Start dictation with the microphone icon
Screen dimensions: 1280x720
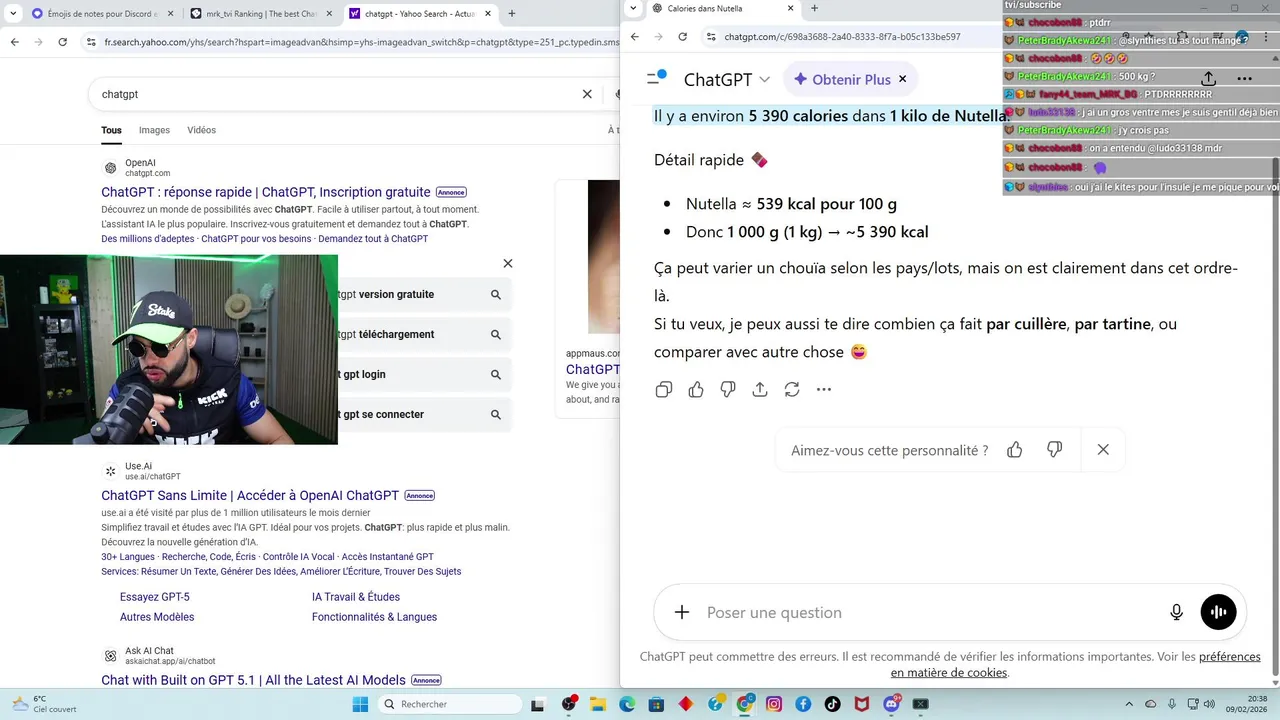point(1177,612)
